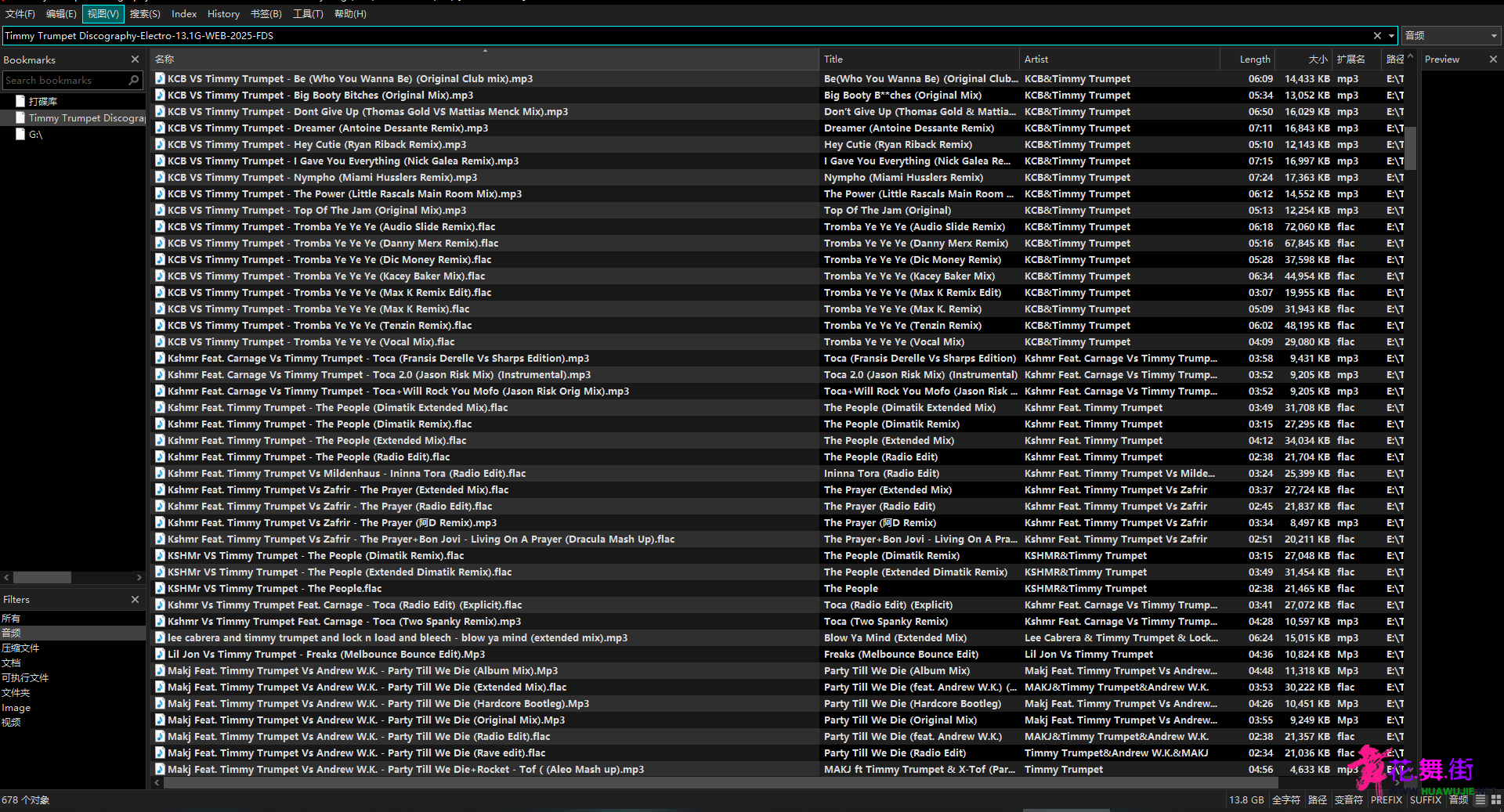Click the results horizontal scrollbar thumb
Image resolution: width=1504 pixels, height=812 pixels.
click(721, 782)
